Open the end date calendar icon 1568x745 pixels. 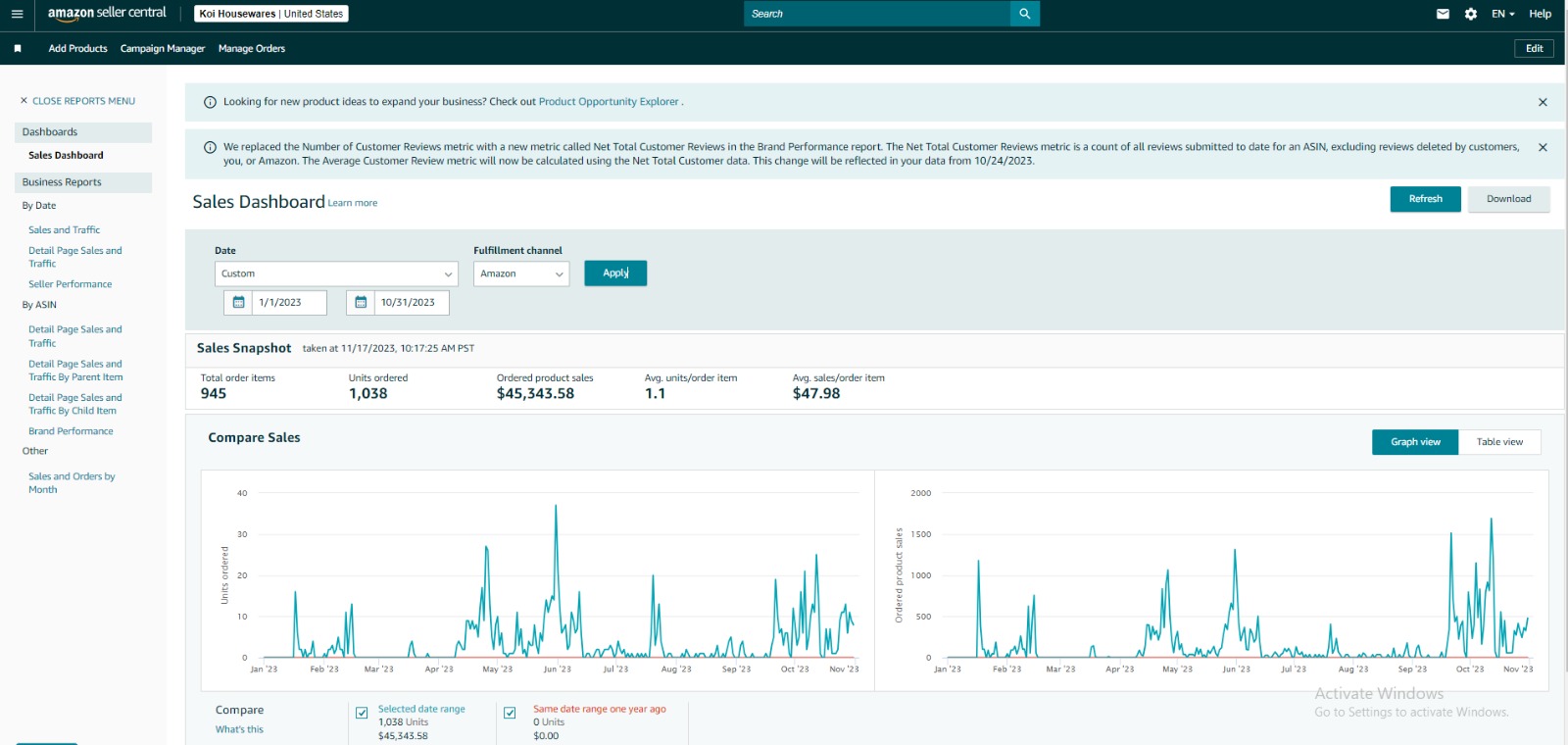click(361, 302)
